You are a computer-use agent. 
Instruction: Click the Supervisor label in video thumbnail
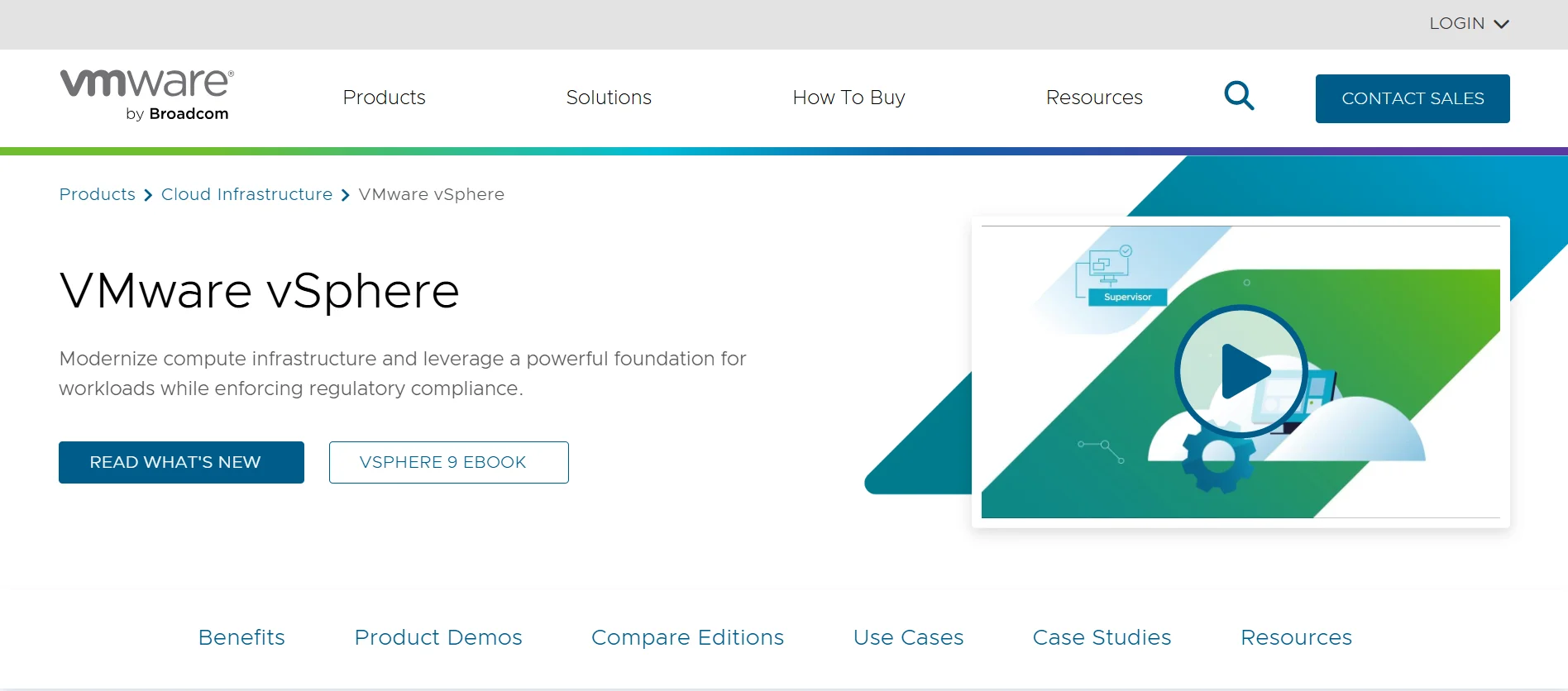(1127, 297)
